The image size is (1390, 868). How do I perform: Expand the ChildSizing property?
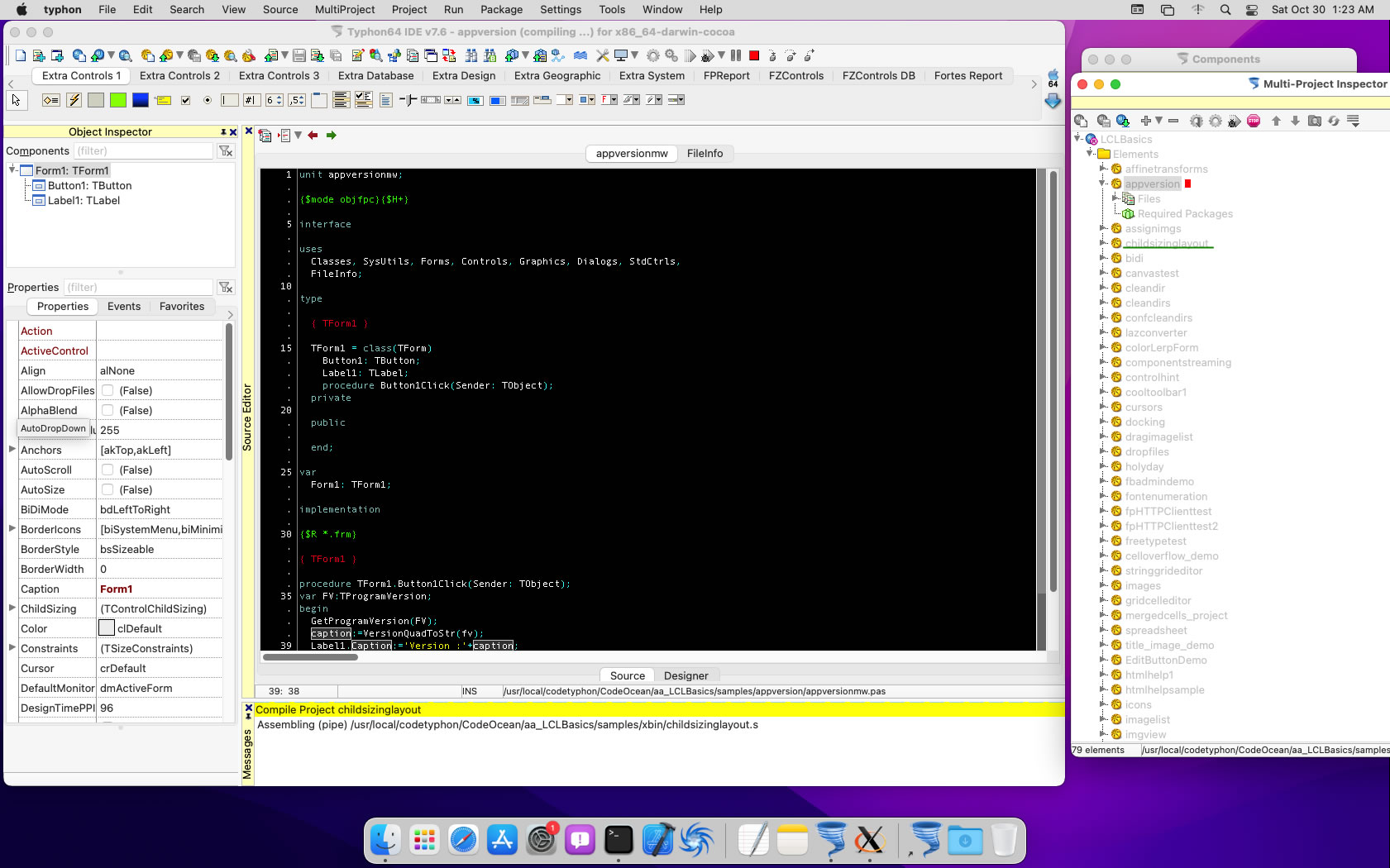tap(12, 608)
